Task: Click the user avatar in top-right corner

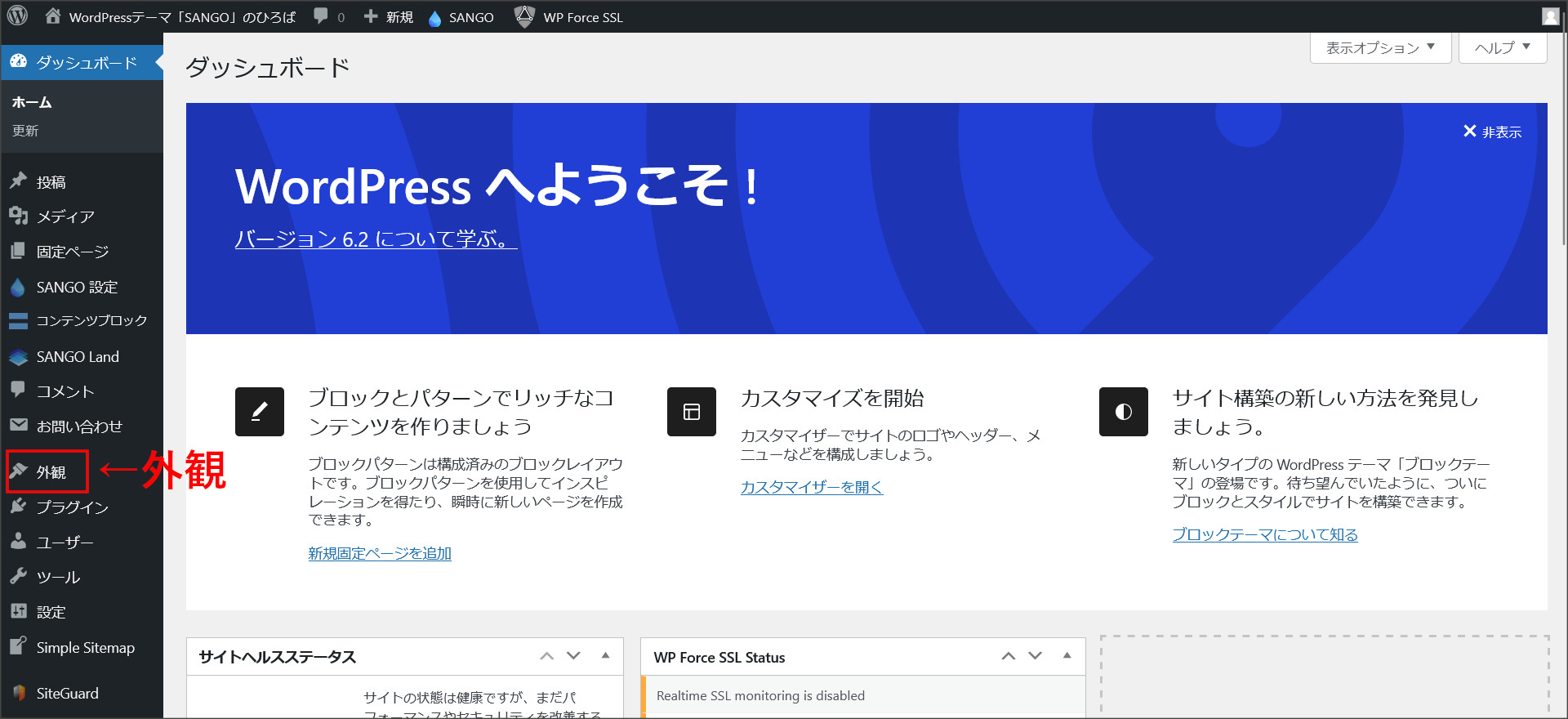Action: [1550, 16]
